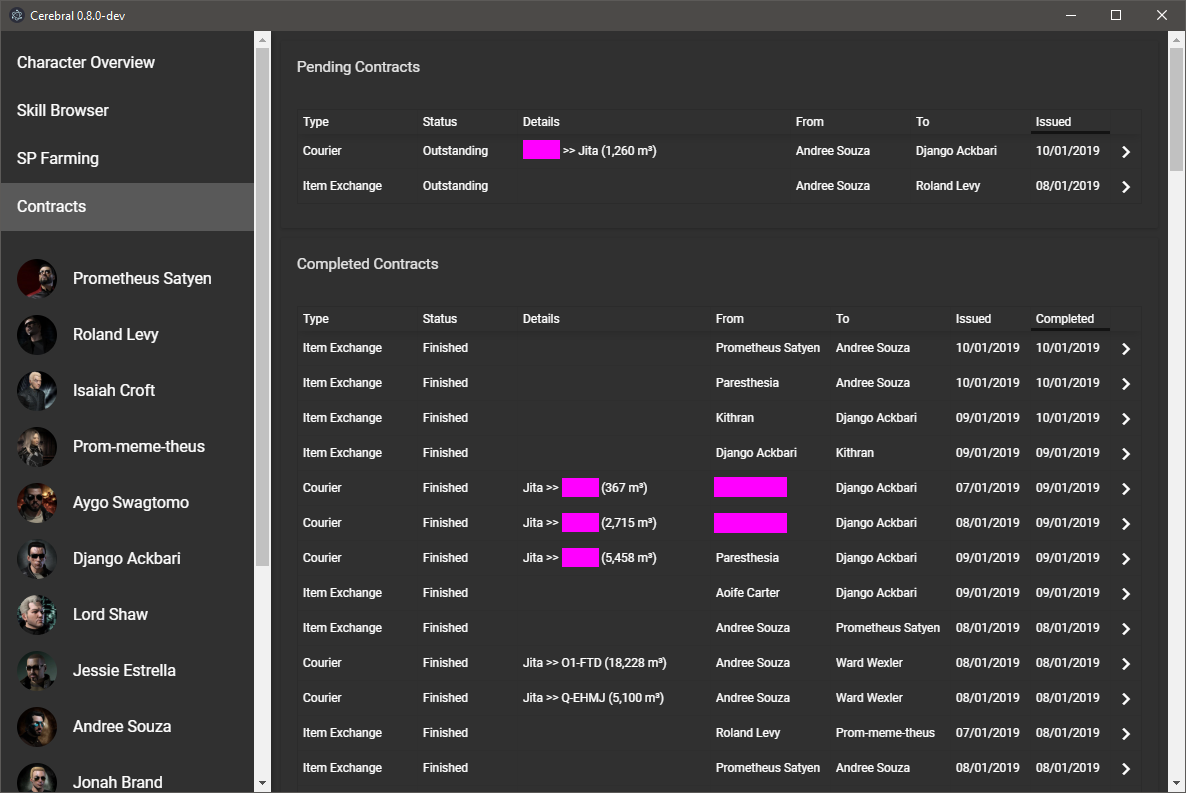Click the 'Kithran' To cell
1186x793 pixels.
(855, 452)
